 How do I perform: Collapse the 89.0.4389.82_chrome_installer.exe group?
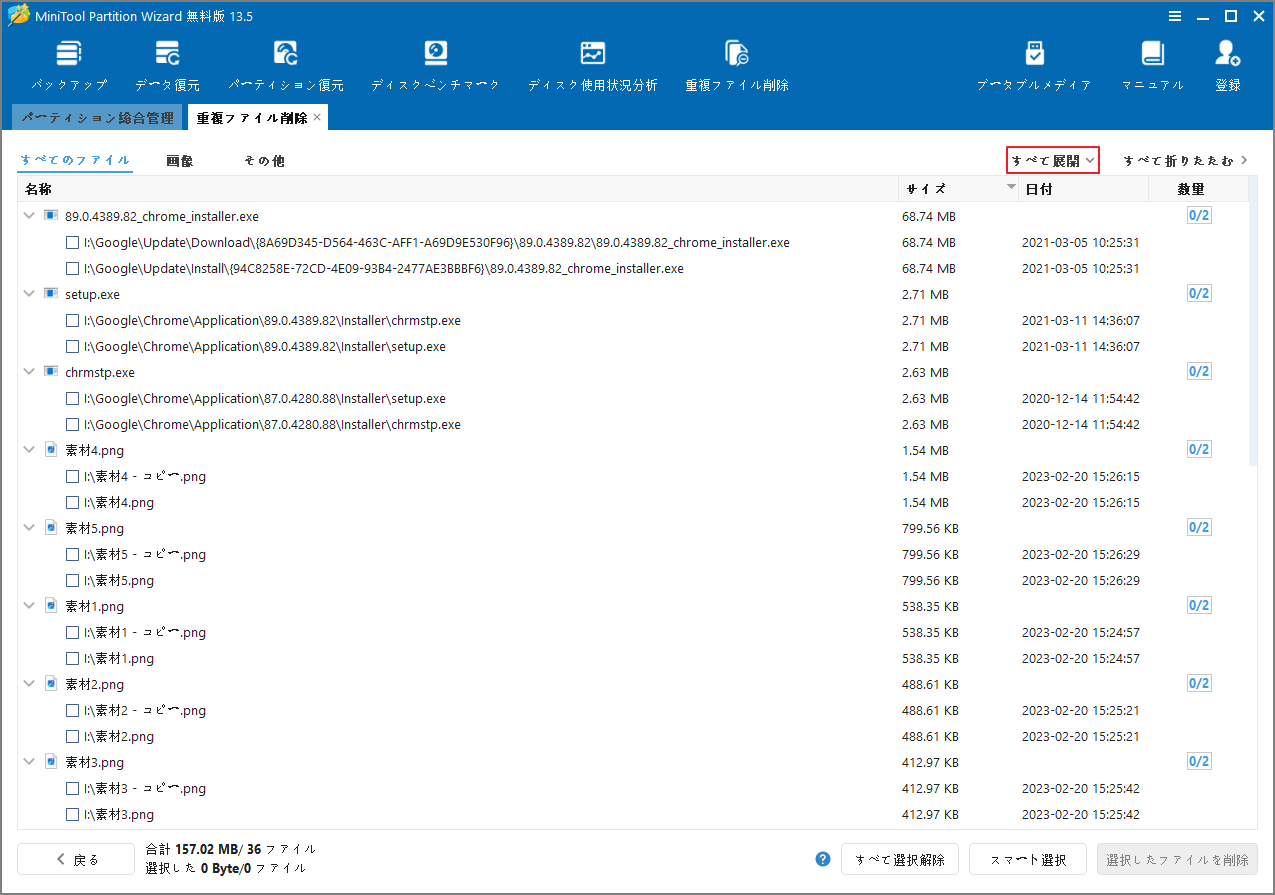point(28,215)
